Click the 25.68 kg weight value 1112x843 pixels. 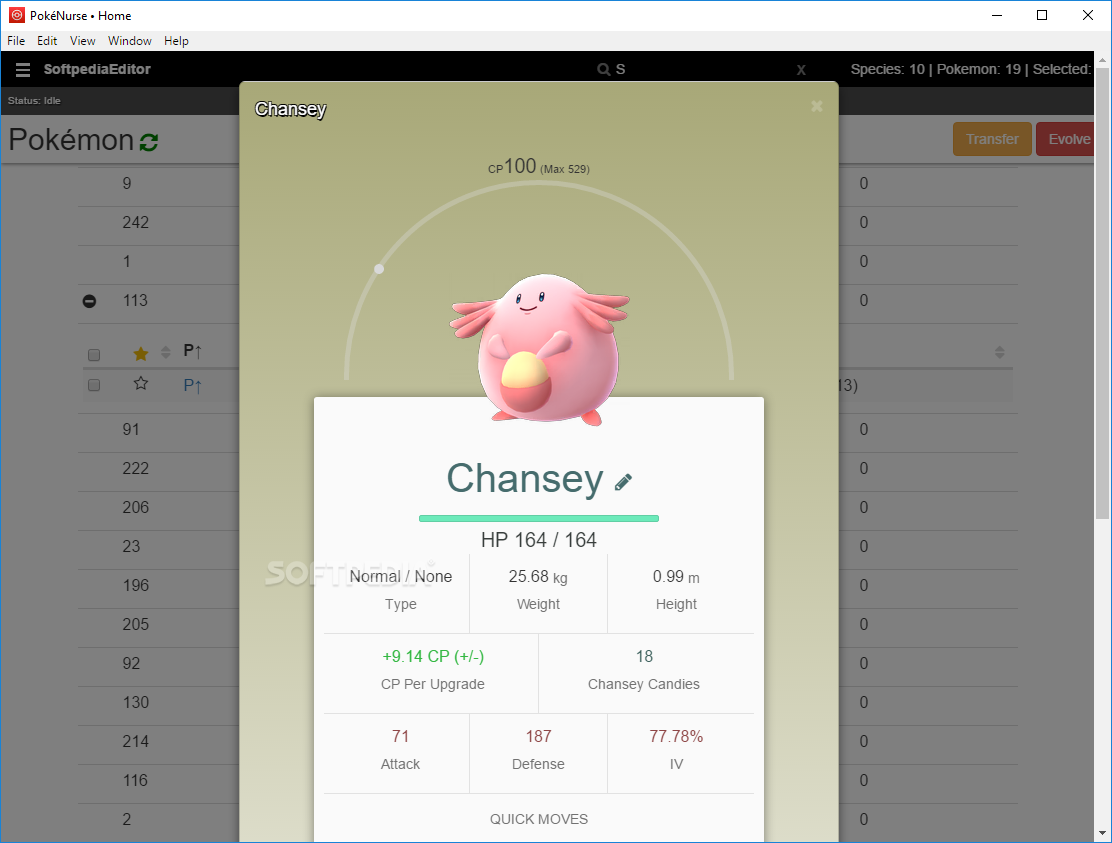click(538, 577)
